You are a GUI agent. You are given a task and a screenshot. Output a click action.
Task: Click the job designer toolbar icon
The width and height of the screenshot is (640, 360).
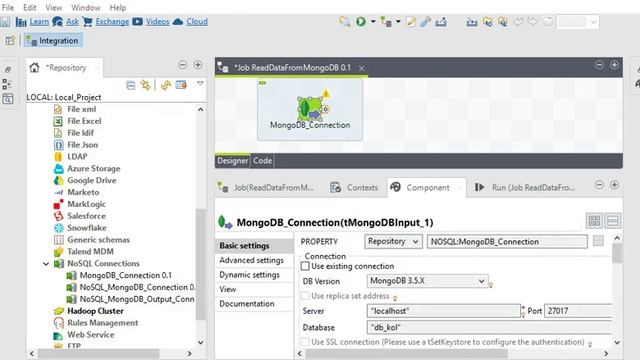[x=386, y=21]
